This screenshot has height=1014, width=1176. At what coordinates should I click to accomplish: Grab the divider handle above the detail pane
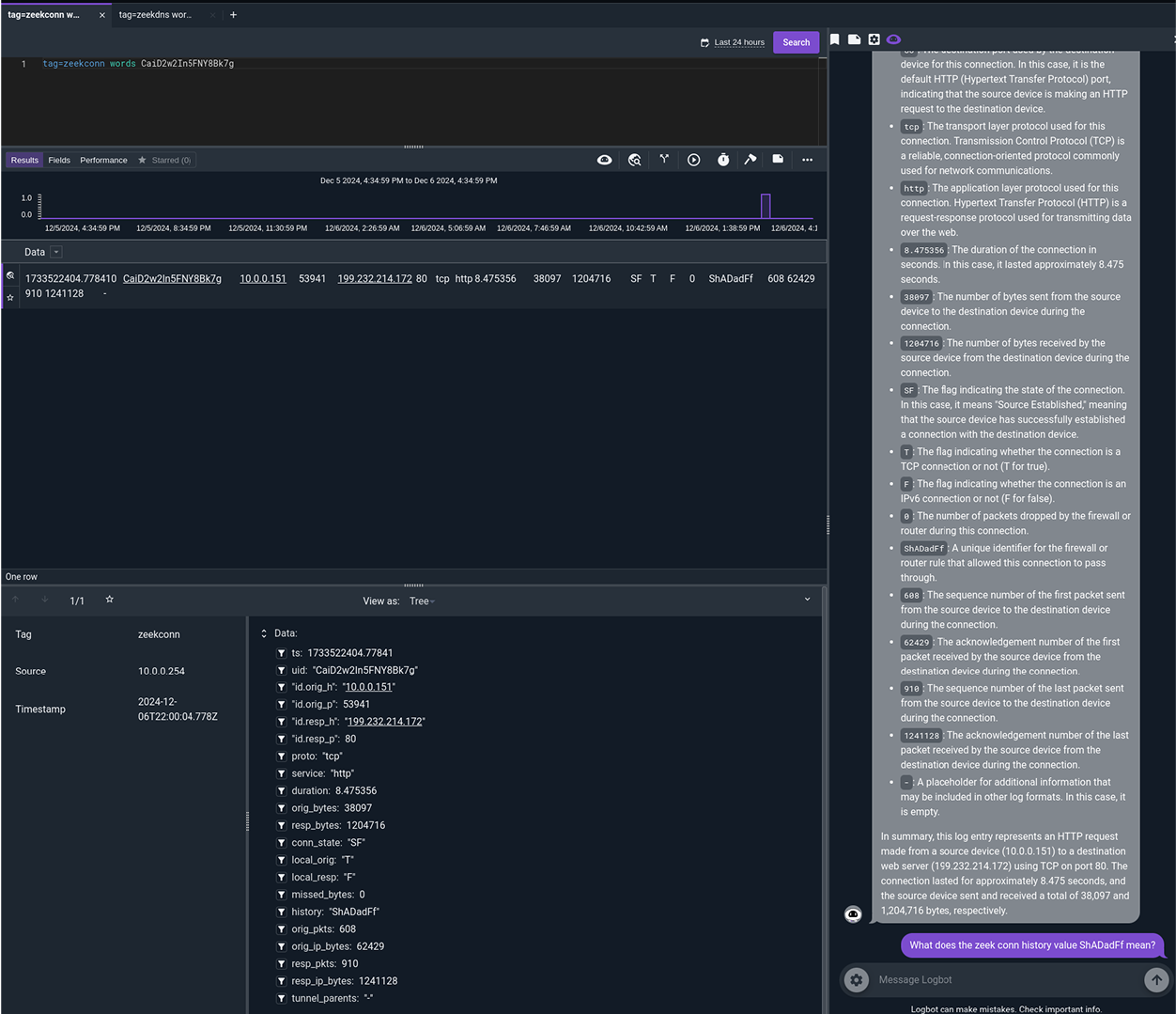coord(413,585)
